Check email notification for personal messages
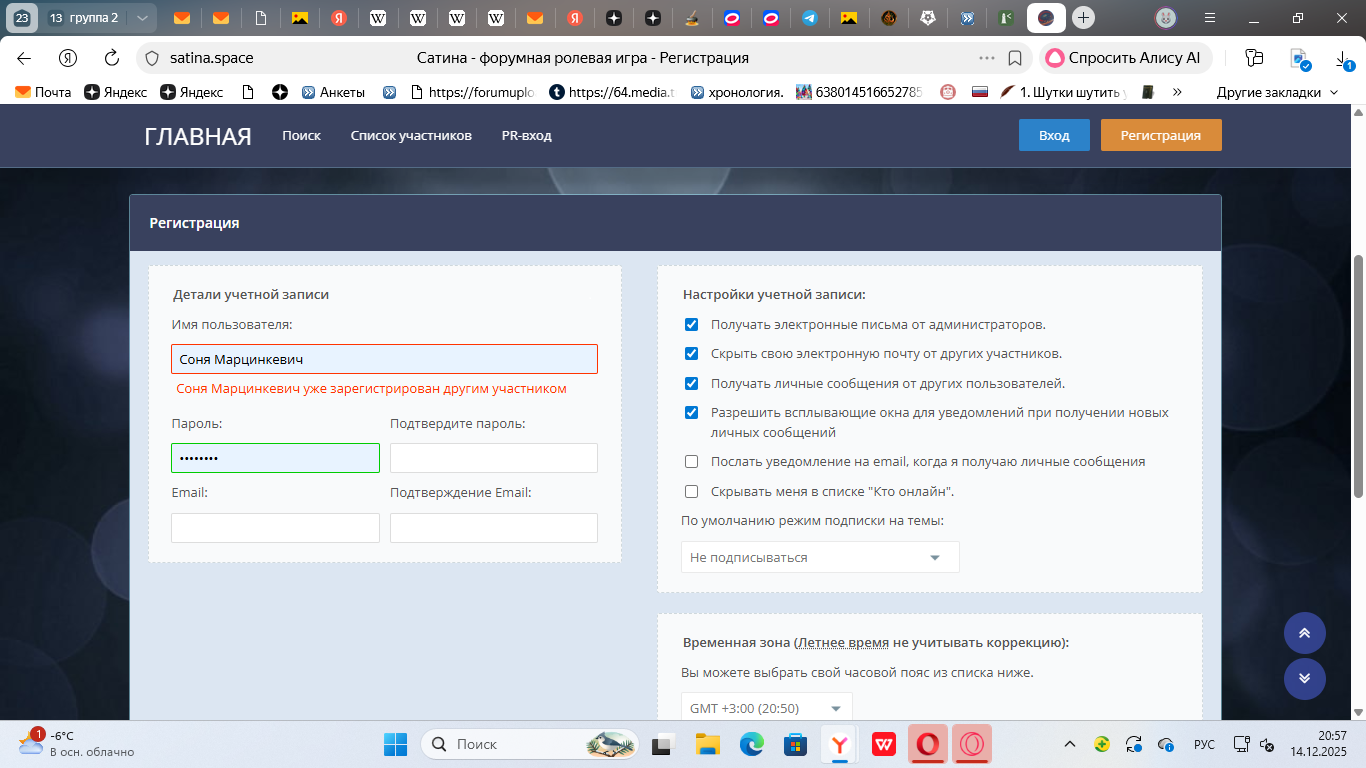1366x768 pixels. [691, 462]
